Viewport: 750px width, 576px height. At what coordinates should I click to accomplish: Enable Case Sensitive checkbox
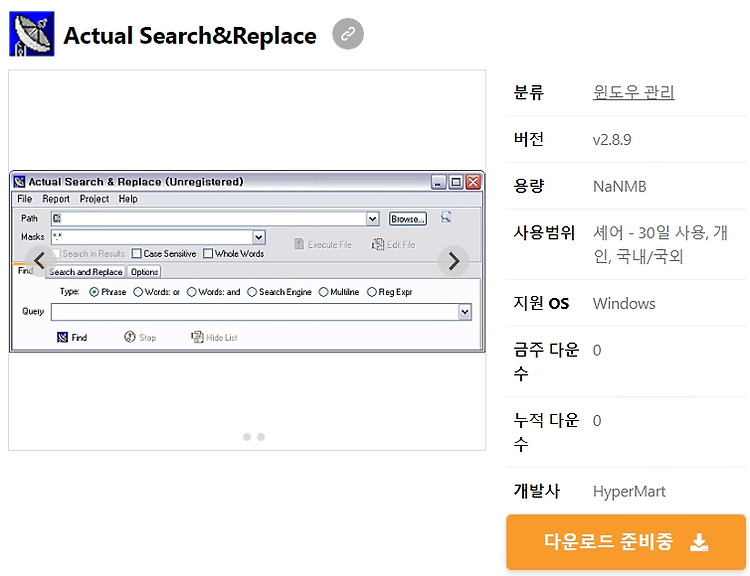(x=137, y=254)
